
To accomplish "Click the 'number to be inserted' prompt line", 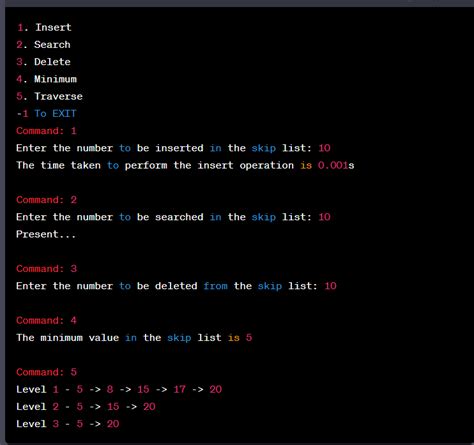I will point(173,148).
